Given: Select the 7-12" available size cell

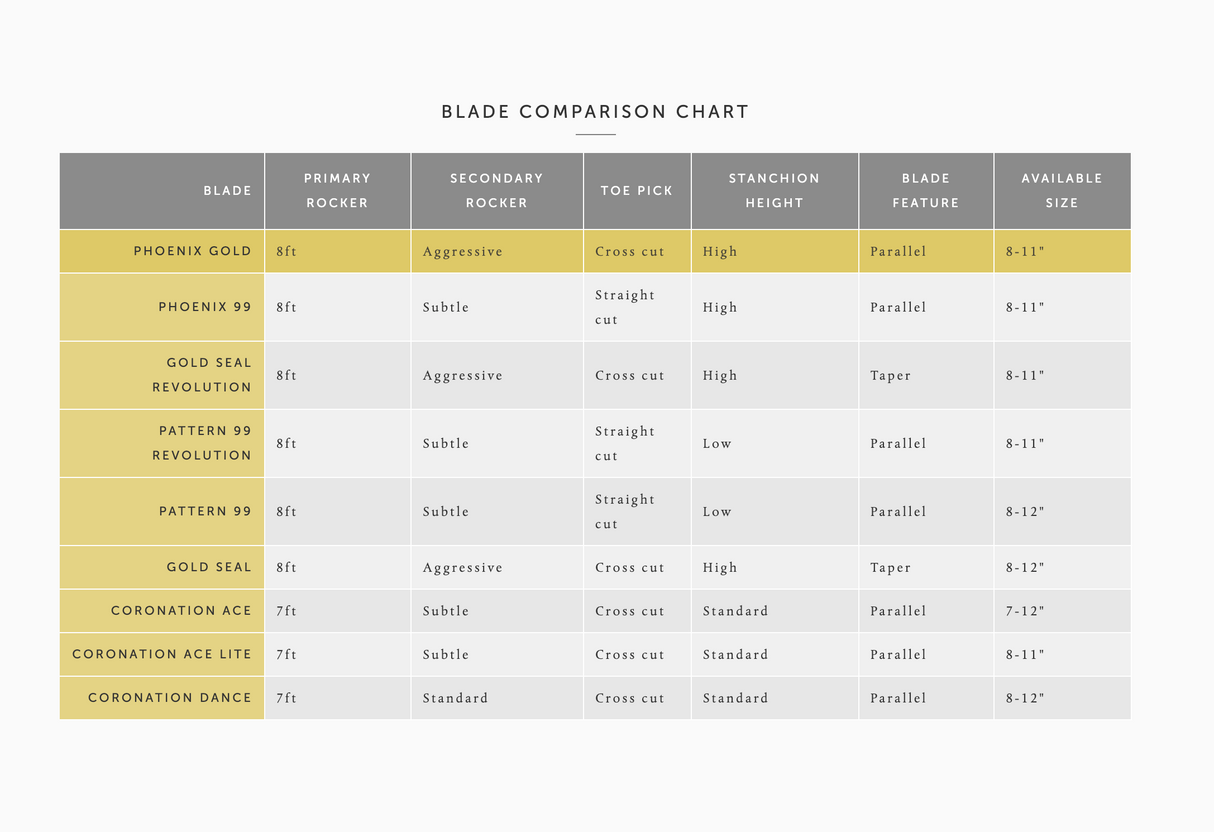Looking at the screenshot, I should pyautogui.click(x=1025, y=611).
